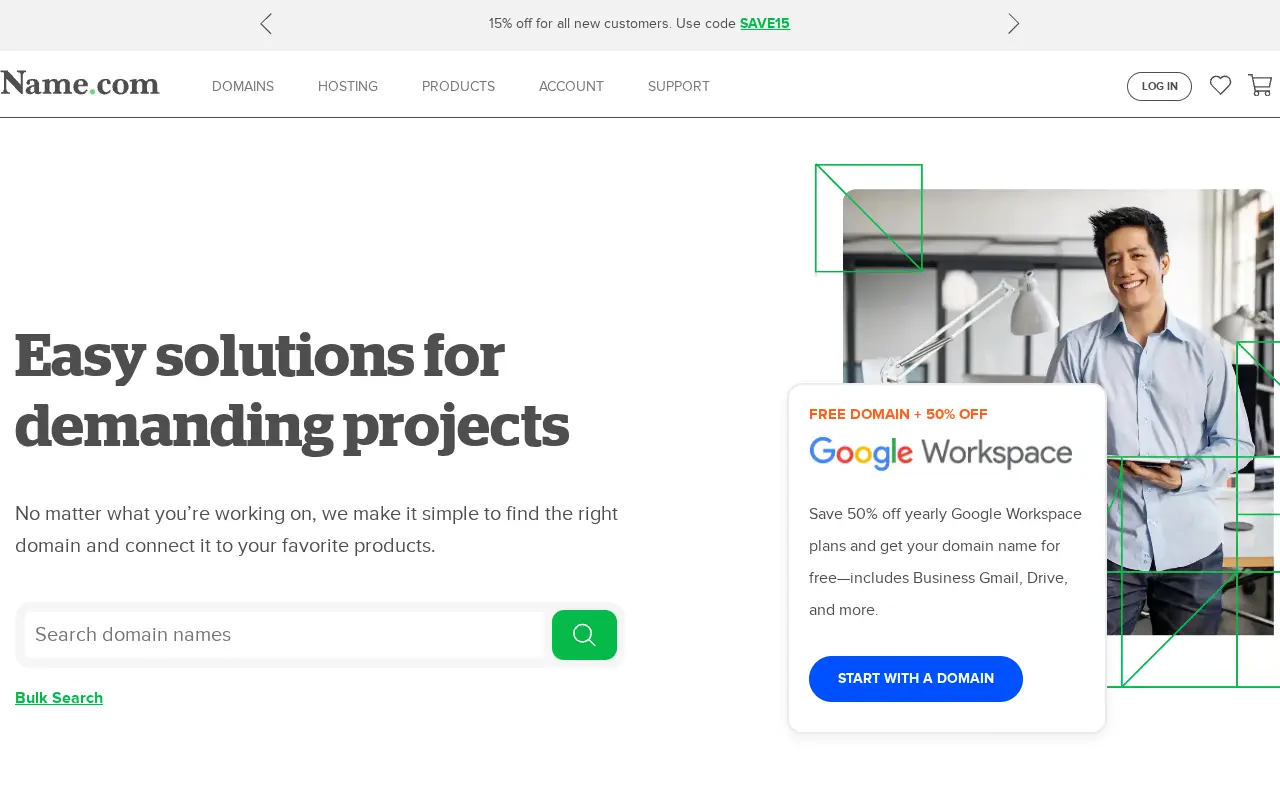Open the wishlist heart icon
Viewport: 1280px width, 800px height.
point(1220,86)
